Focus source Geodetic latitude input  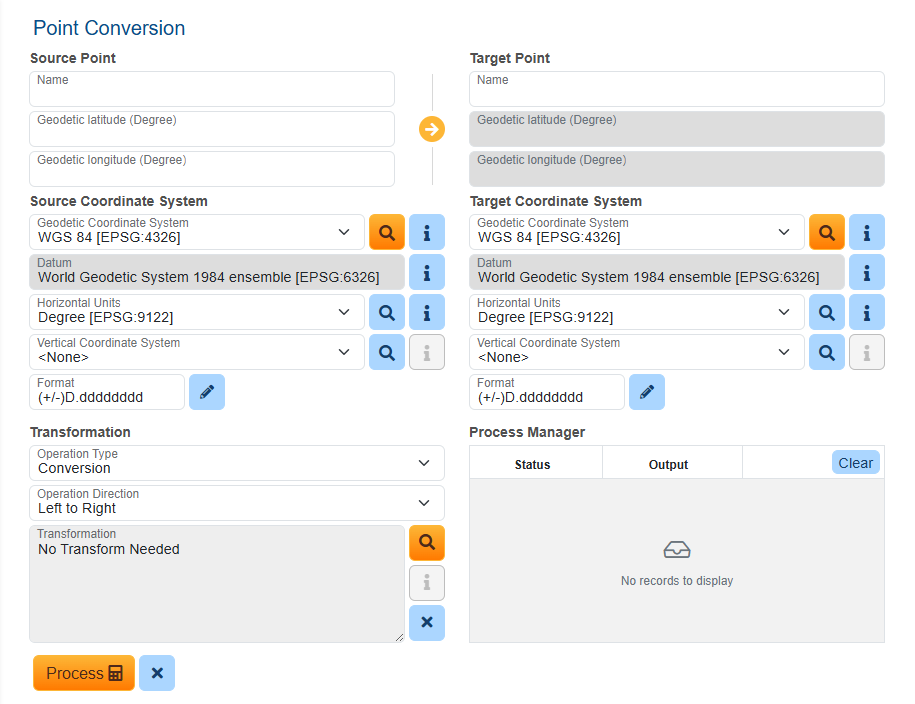(212, 129)
